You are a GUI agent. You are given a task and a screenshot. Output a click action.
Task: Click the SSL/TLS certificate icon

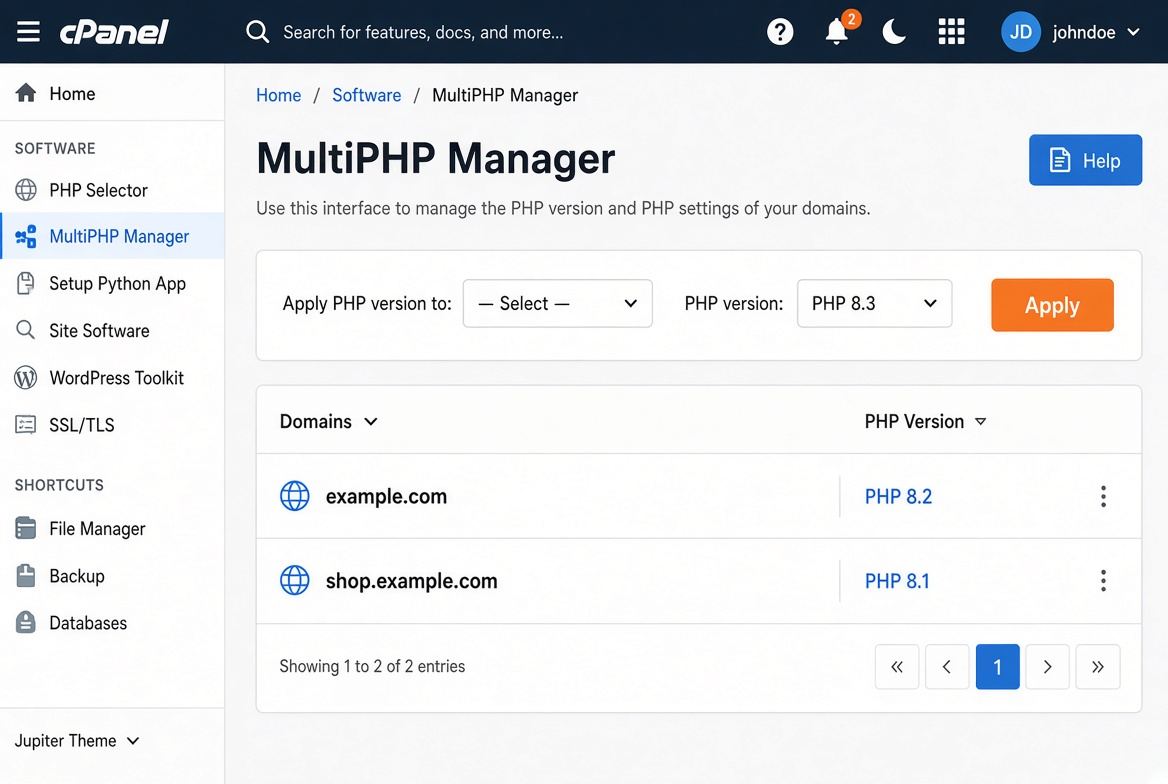click(x=25, y=425)
